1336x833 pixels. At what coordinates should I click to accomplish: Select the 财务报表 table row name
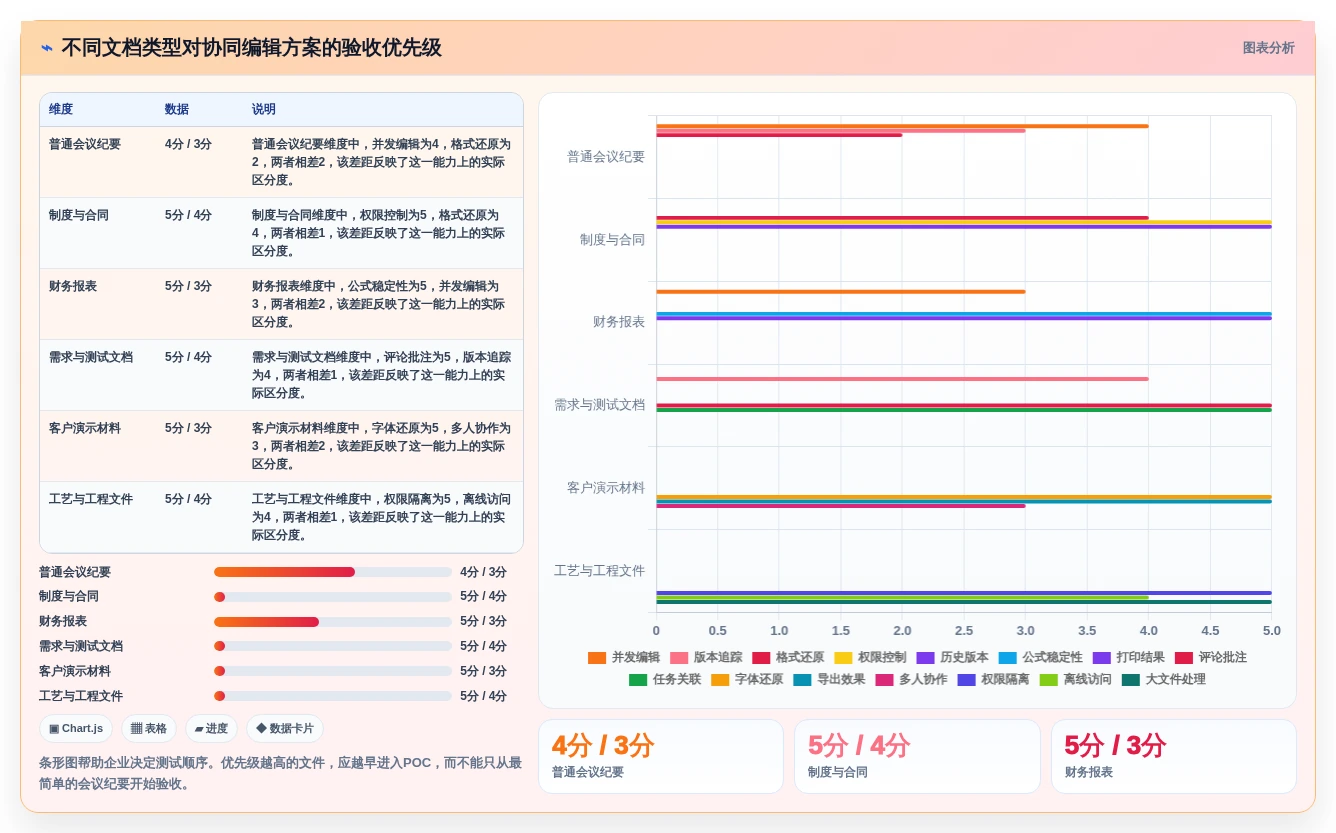(73, 286)
